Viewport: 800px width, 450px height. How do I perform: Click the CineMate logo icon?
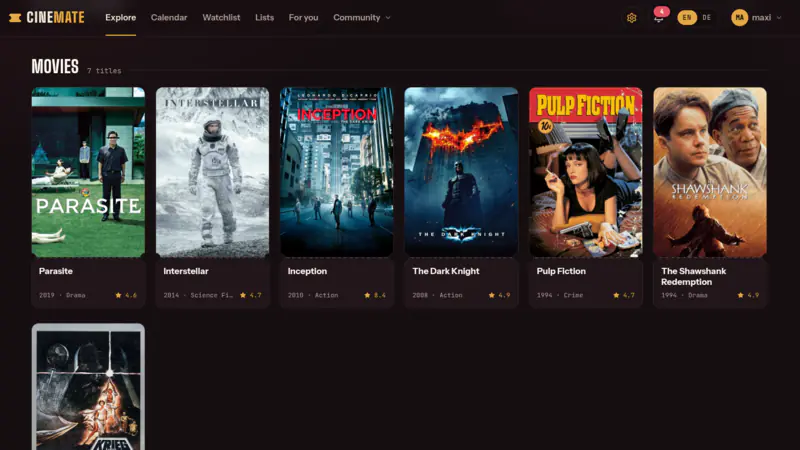click(15, 18)
